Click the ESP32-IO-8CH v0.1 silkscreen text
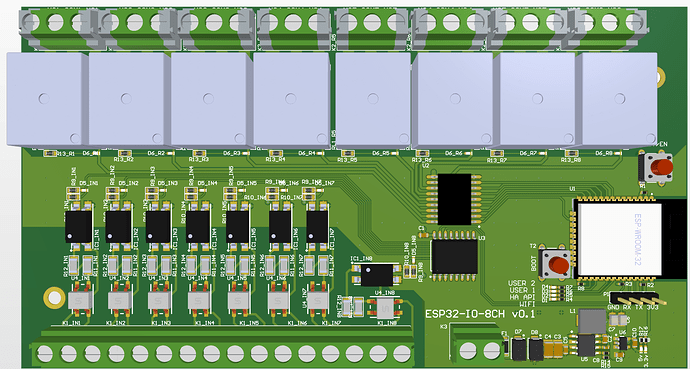Image resolution: width=690 pixels, height=369 pixels. [x=480, y=314]
